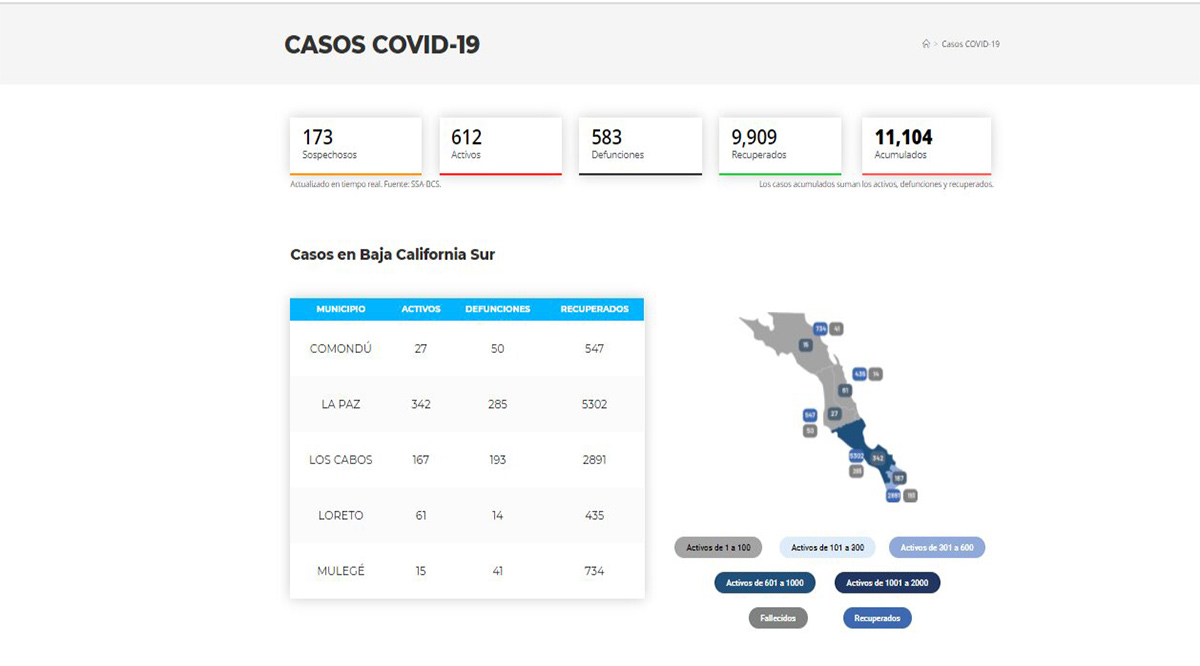The height and width of the screenshot is (666, 1200).
Task: Click the Activos de 101 a 300 legend swatch
Action: click(827, 548)
